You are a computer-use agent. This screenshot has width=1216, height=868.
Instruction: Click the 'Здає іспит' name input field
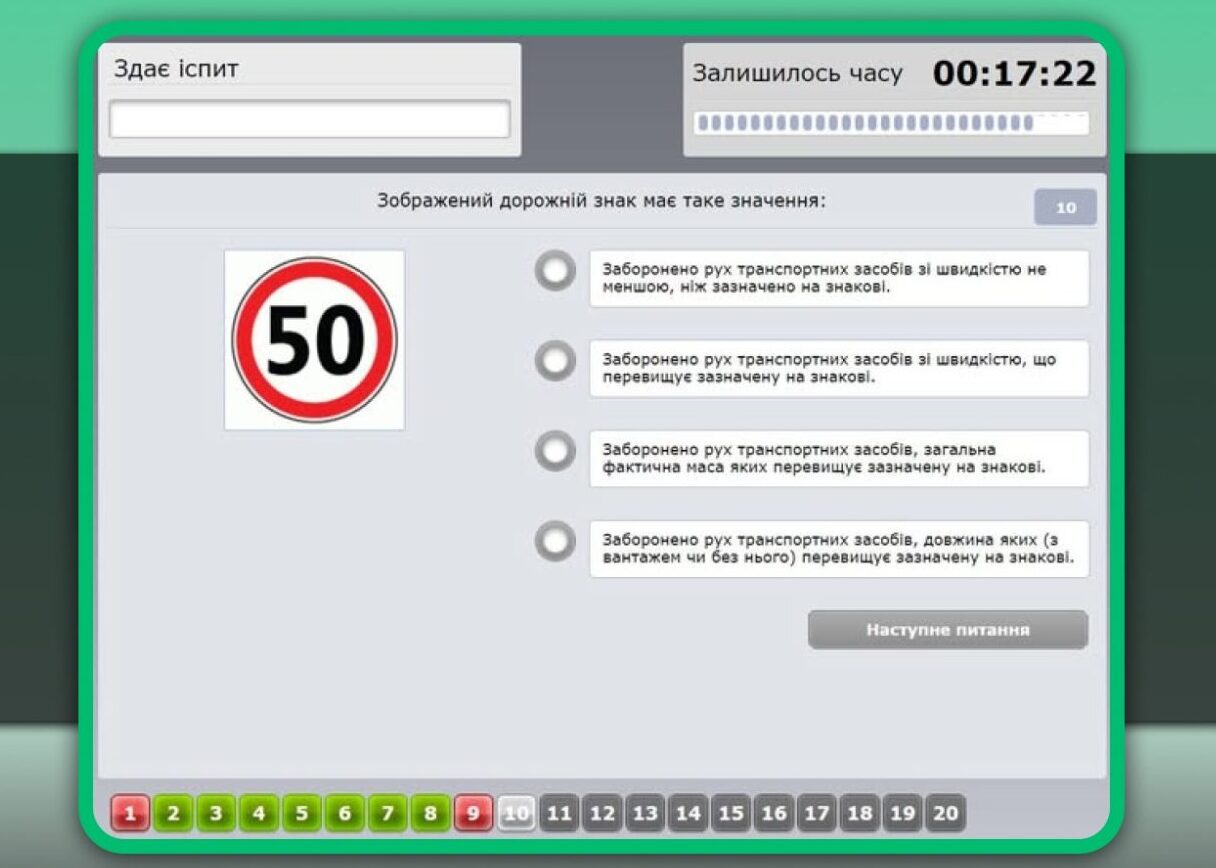pyautogui.click(x=309, y=120)
